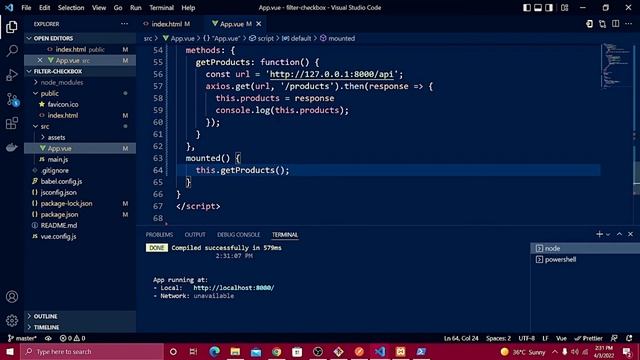
Task: Open the Selection menu
Action: point(71,8)
